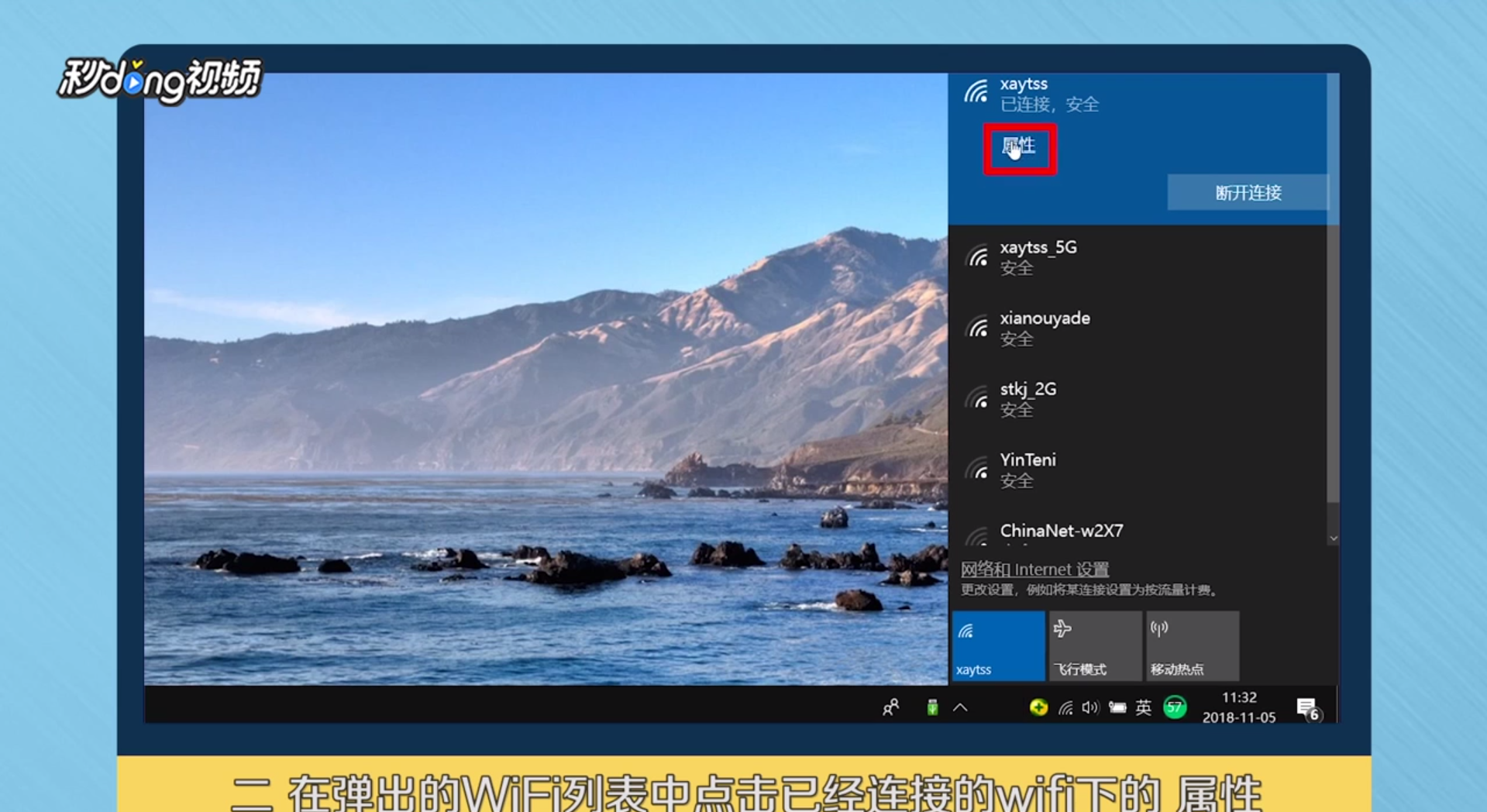Open 属性 (Properties) of the connected xaytss network
Image resolution: width=1487 pixels, height=812 pixels.
click(1019, 146)
